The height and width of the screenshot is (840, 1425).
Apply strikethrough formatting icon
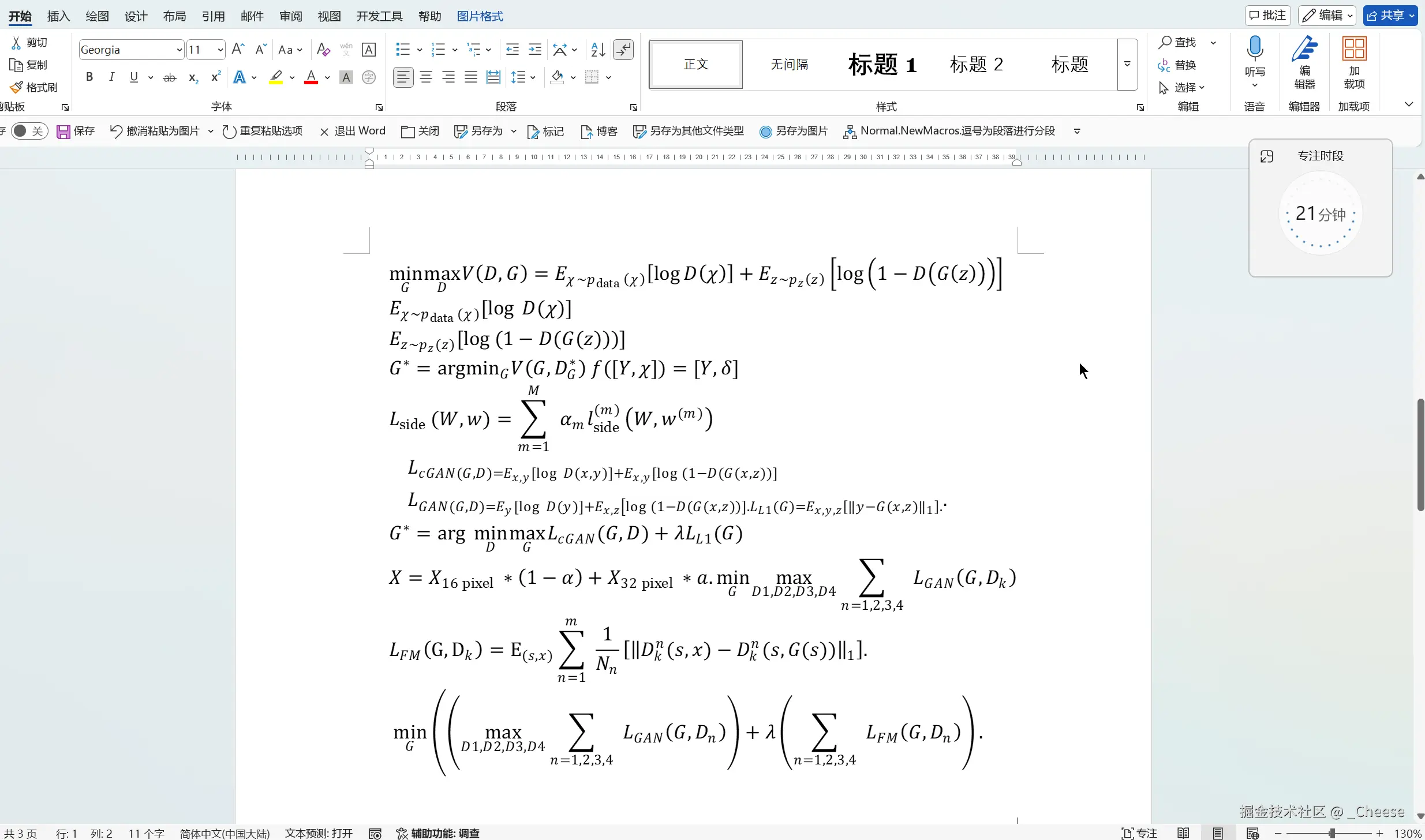(169, 77)
